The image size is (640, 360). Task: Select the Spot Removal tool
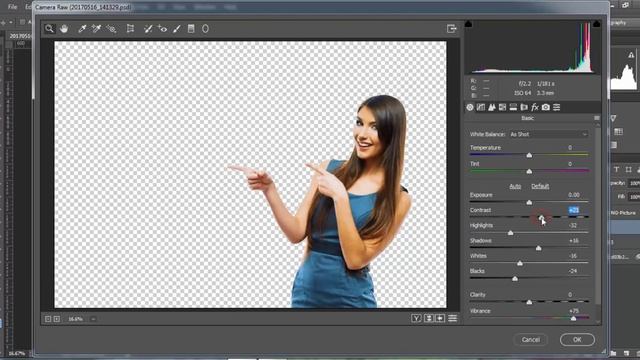(148, 29)
